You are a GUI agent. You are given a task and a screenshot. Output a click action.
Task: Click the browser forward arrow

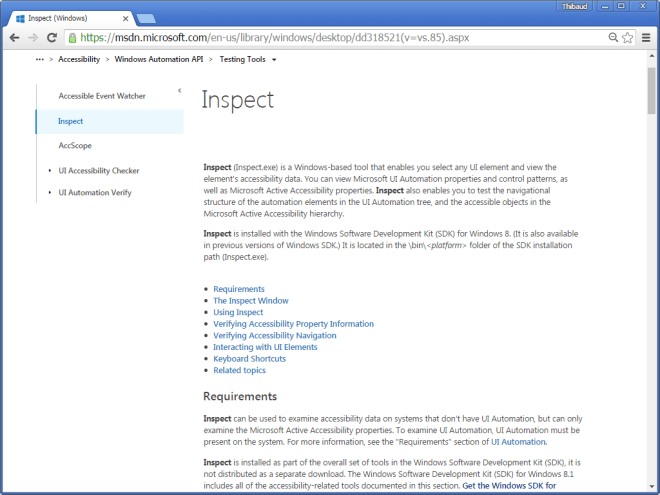[x=34, y=38]
